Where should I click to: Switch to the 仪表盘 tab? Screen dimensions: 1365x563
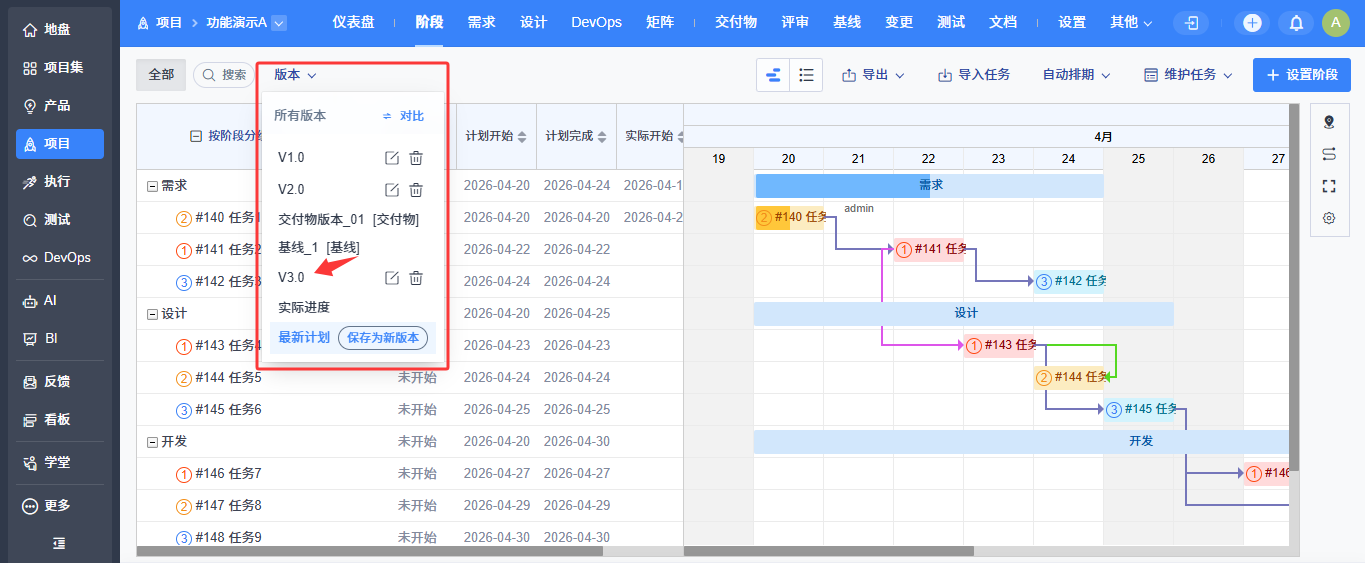[x=353, y=23]
